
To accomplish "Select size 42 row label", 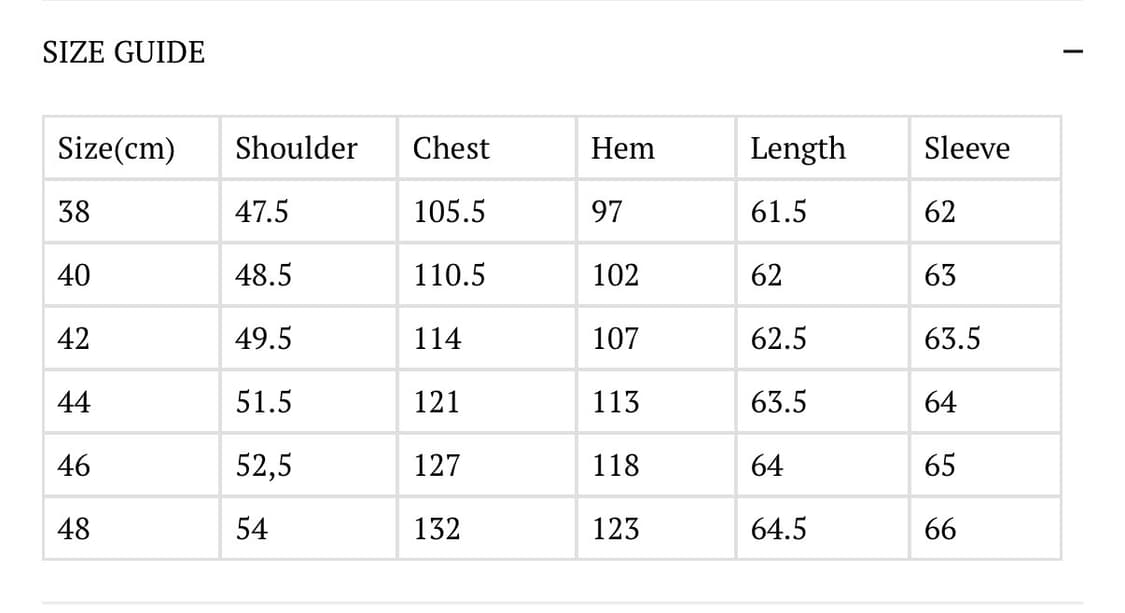I will coord(74,339).
